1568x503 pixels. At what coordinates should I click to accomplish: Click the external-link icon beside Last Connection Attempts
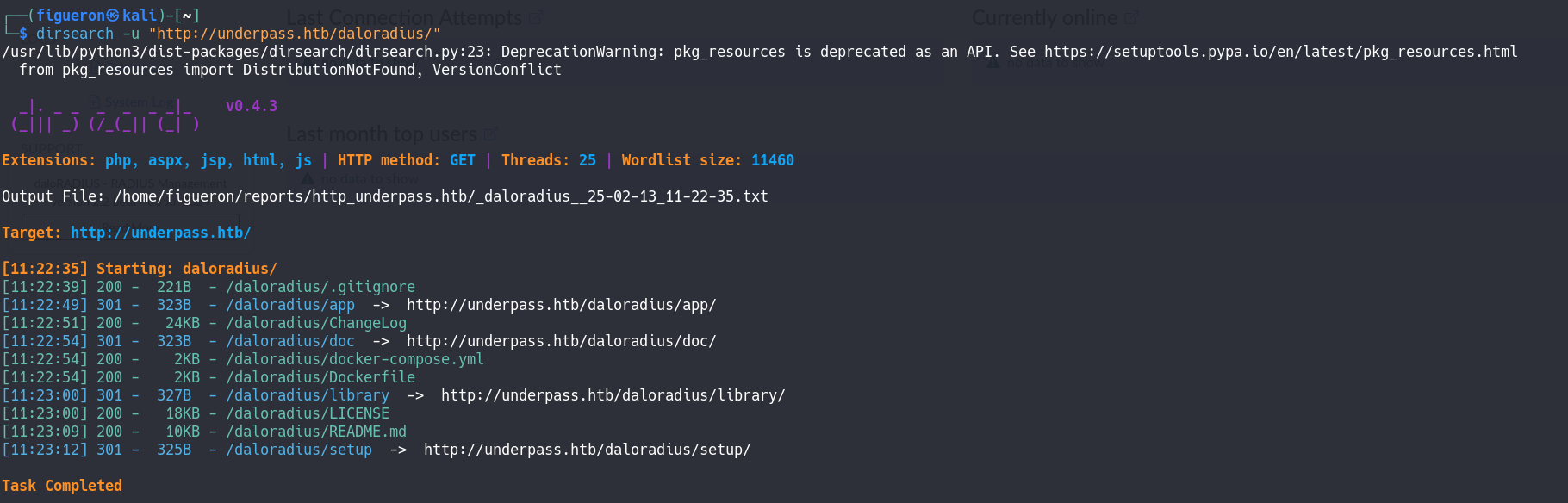tap(536, 17)
